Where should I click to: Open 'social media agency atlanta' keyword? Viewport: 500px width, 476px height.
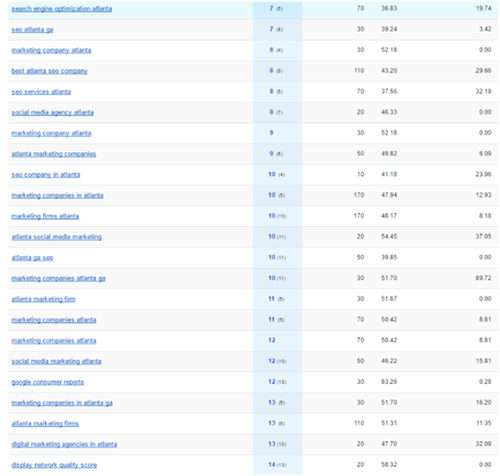(x=52, y=113)
